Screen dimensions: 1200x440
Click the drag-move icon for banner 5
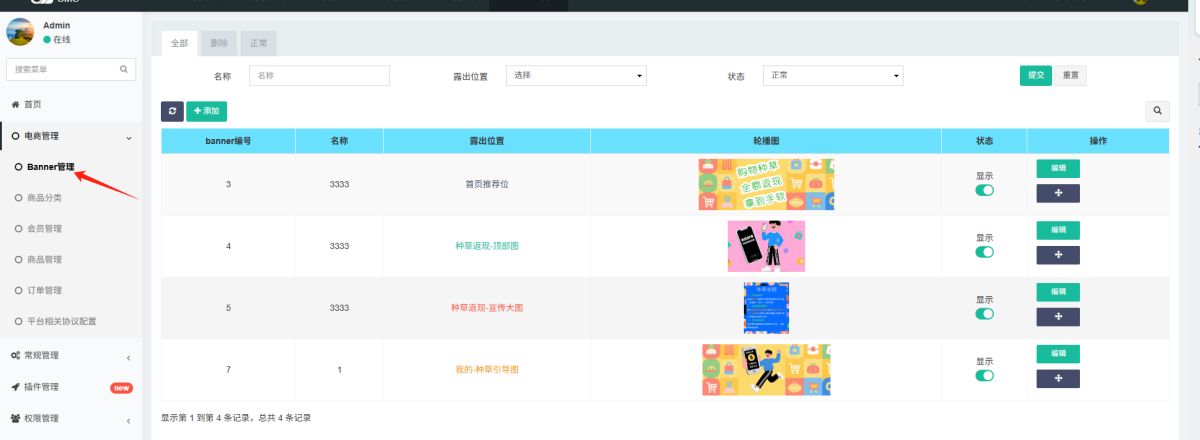pyautogui.click(x=1058, y=316)
